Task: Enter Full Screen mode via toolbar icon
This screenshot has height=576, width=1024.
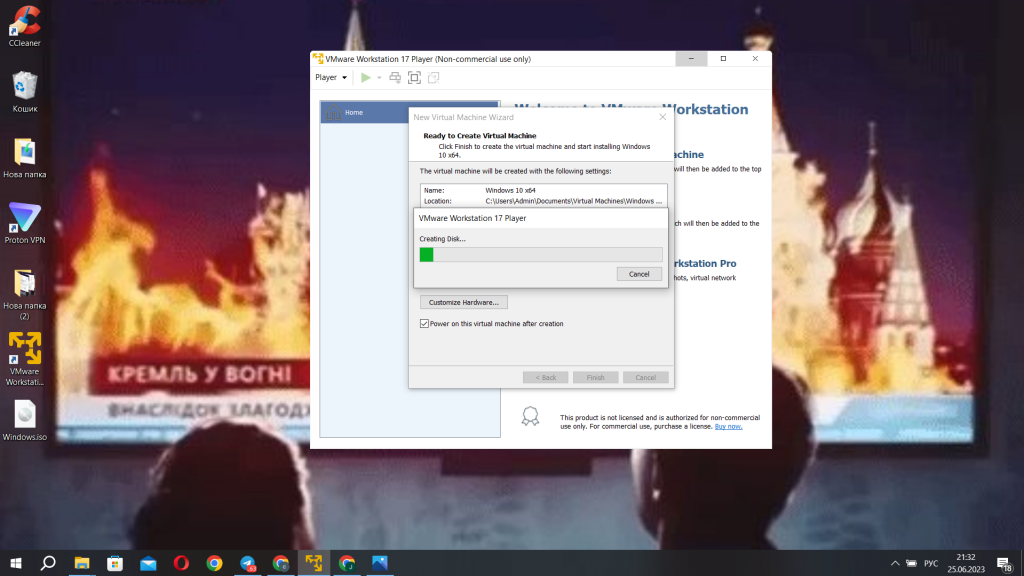Action: (414, 77)
